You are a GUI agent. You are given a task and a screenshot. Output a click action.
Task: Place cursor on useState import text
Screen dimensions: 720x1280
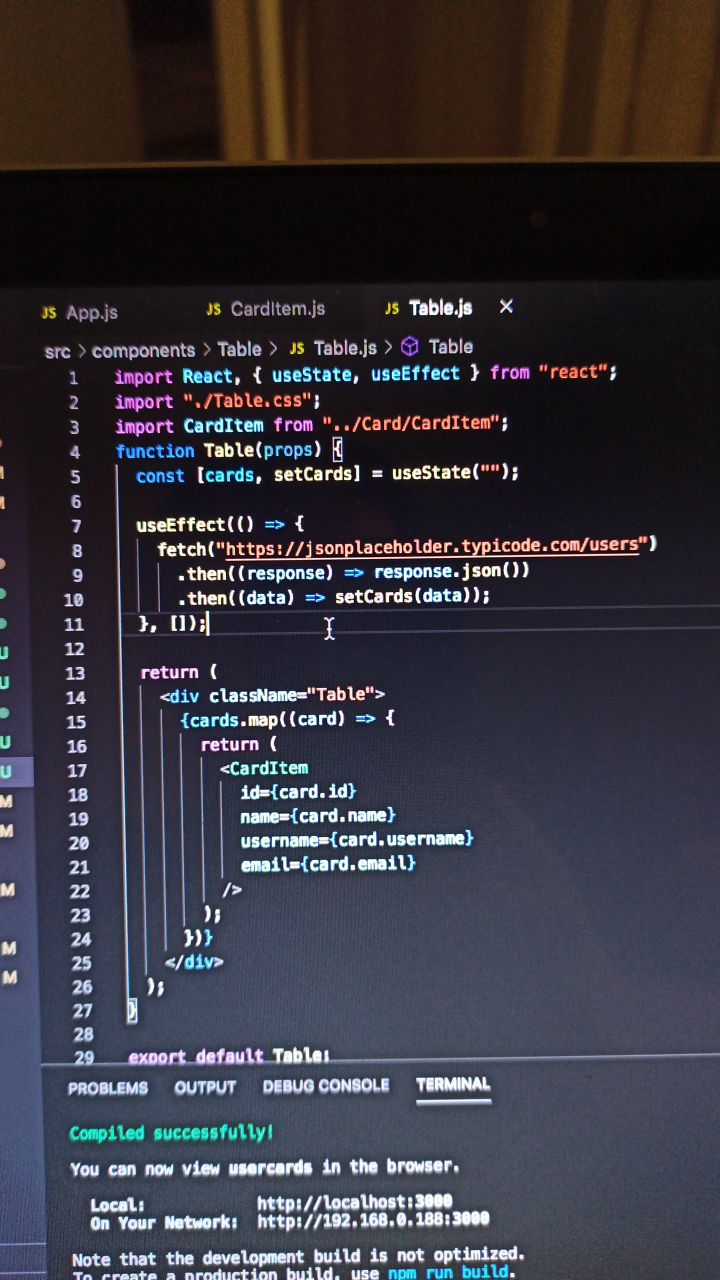[x=312, y=374]
